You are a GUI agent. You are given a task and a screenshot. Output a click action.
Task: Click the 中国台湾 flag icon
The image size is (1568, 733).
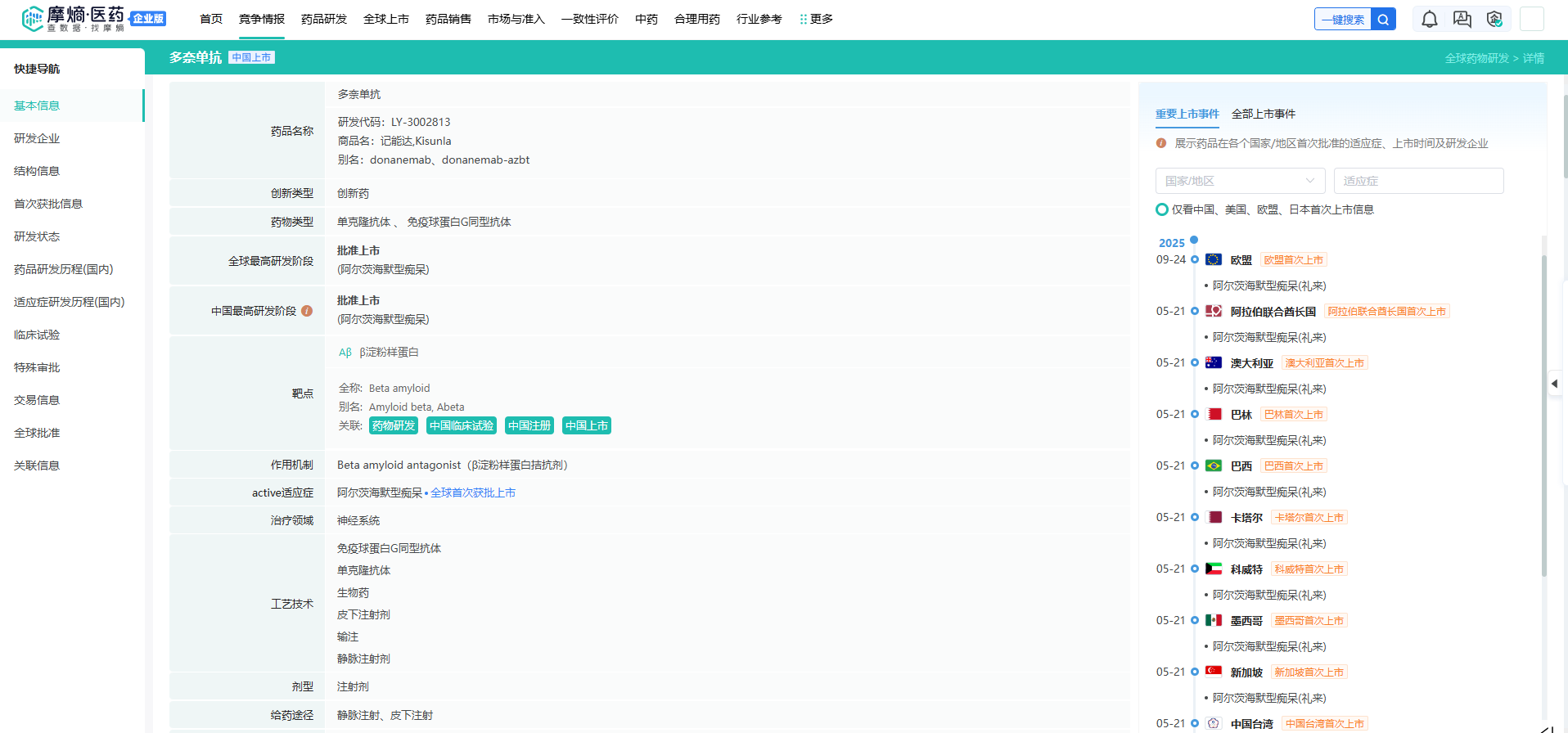click(x=1214, y=723)
